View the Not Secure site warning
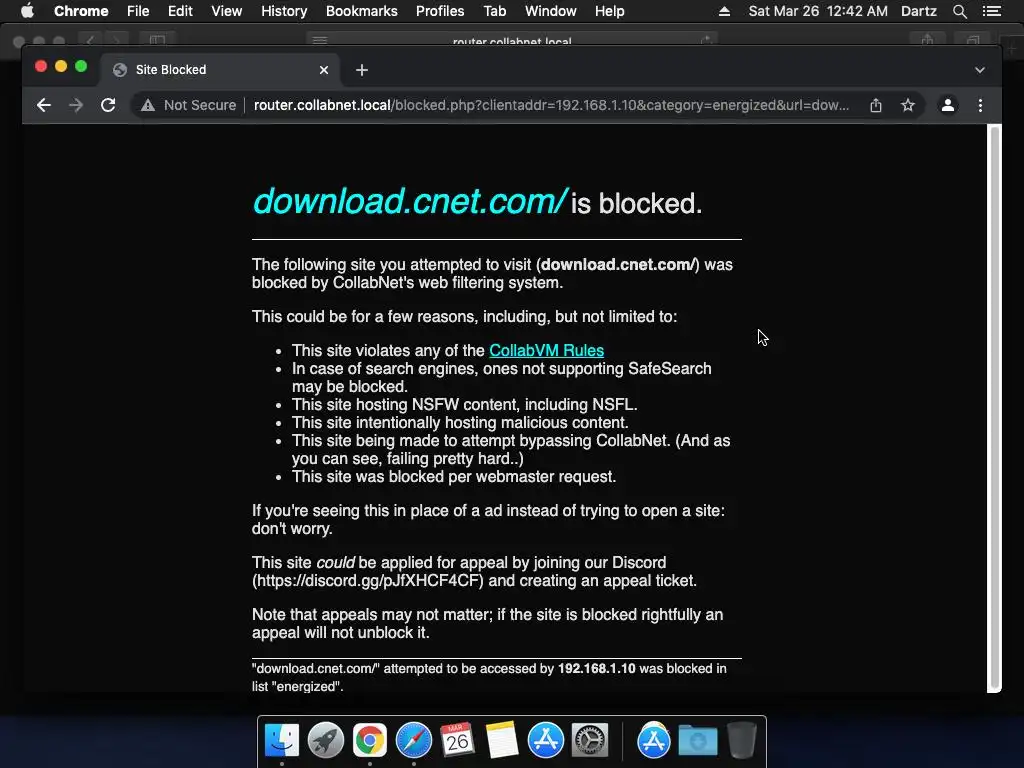The height and width of the screenshot is (768, 1024). pos(189,105)
